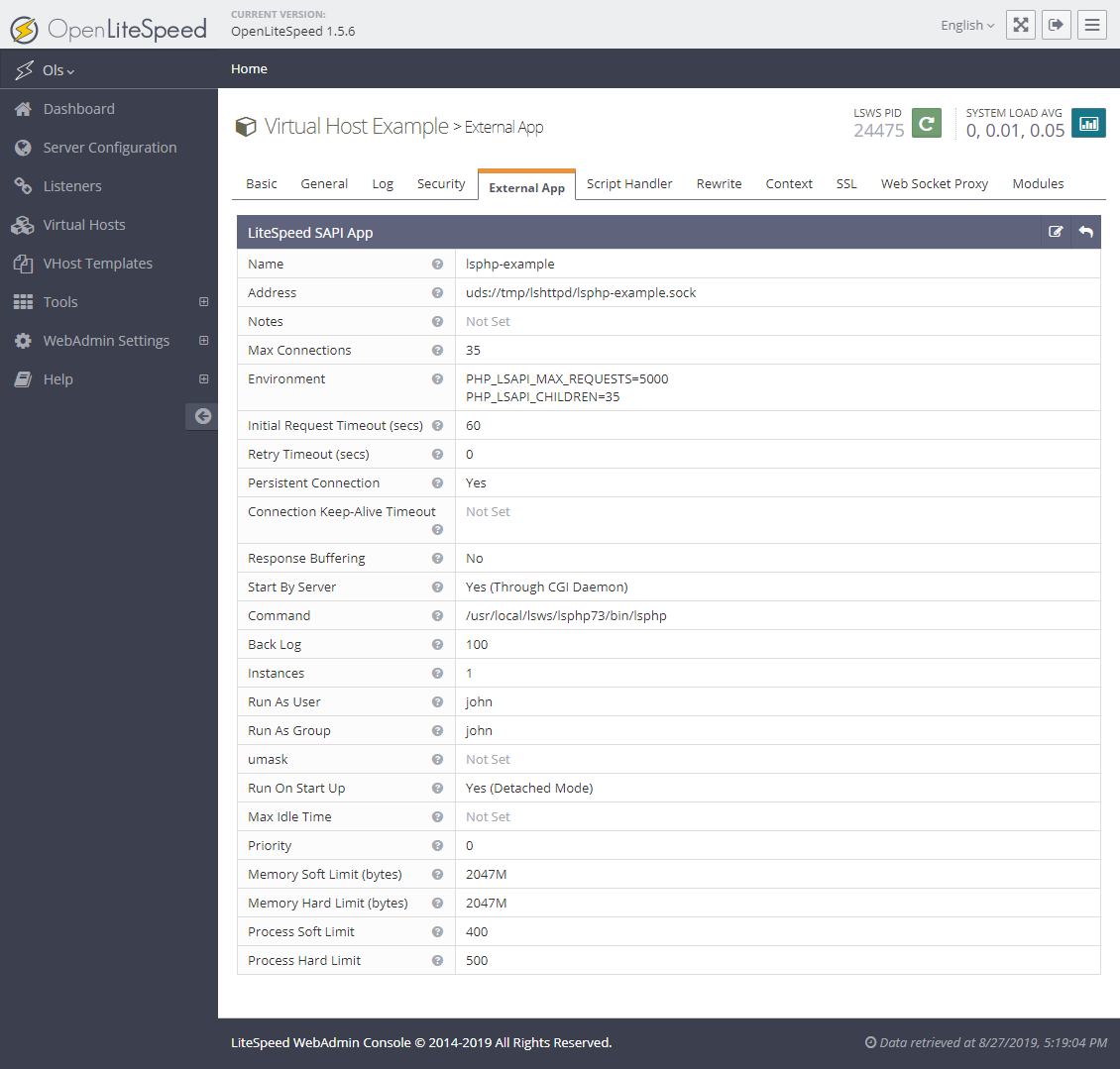Open the Ols server dropdown
This screenshot has width=1120, height=1069.
pyautogui.click(x=58, y=70)
